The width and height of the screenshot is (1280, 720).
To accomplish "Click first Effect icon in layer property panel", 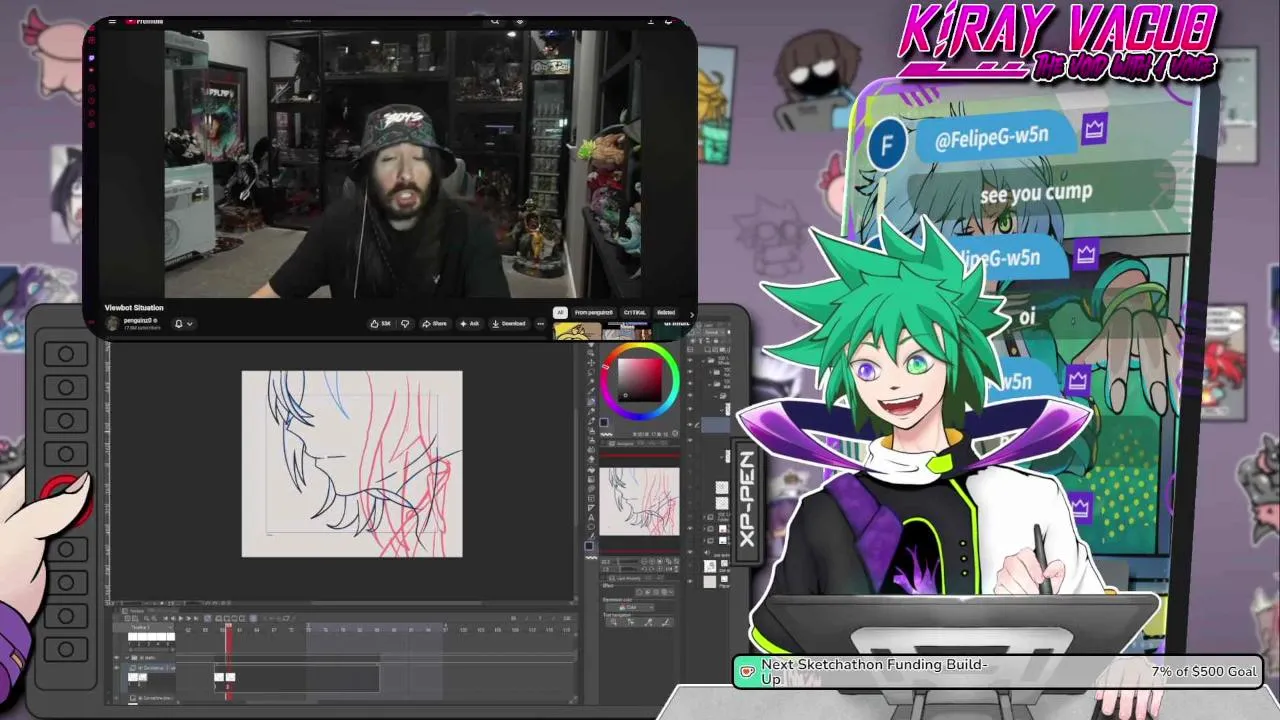I will point(639,592).
